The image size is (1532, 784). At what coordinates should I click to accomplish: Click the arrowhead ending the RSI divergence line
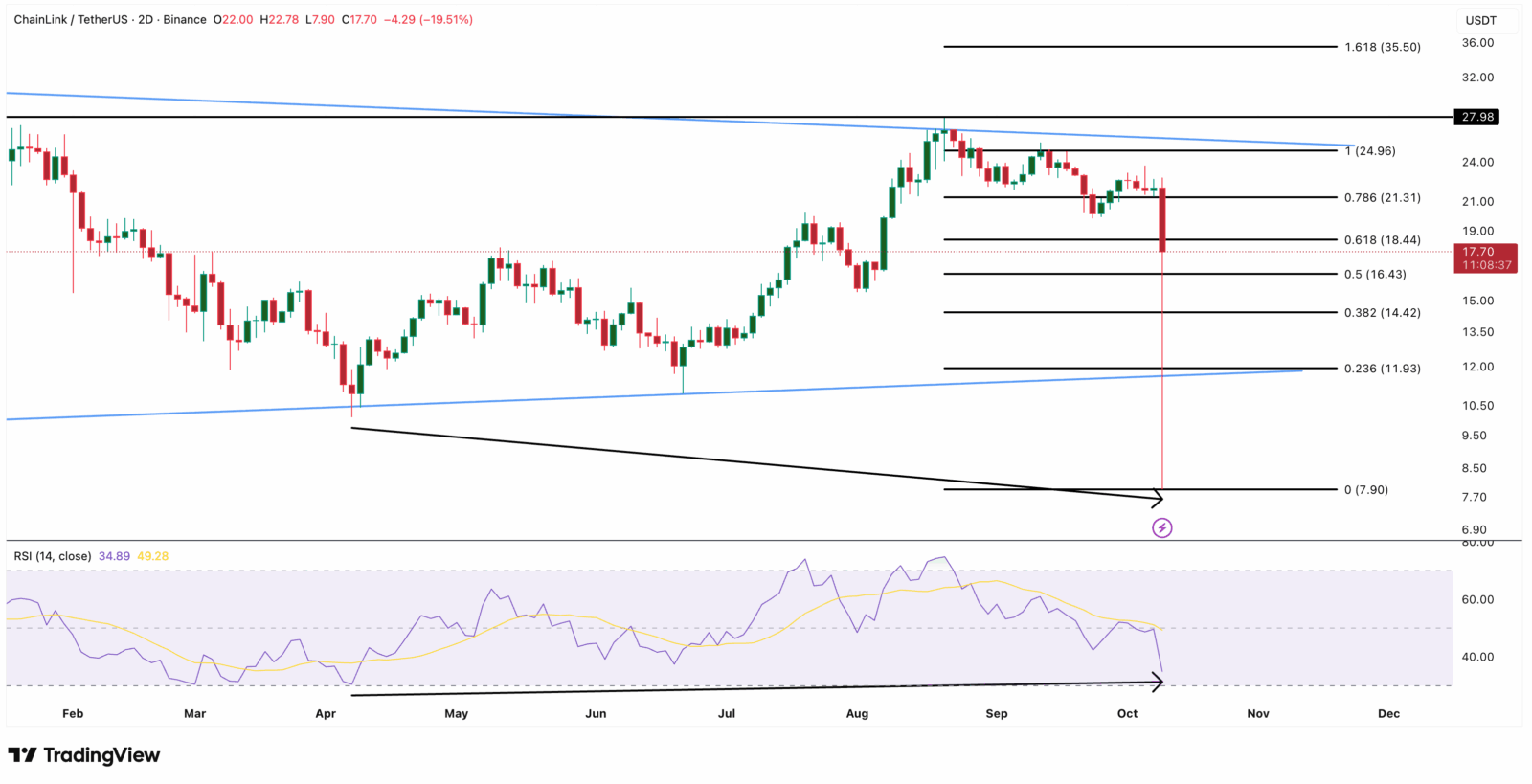(1158, 683)
